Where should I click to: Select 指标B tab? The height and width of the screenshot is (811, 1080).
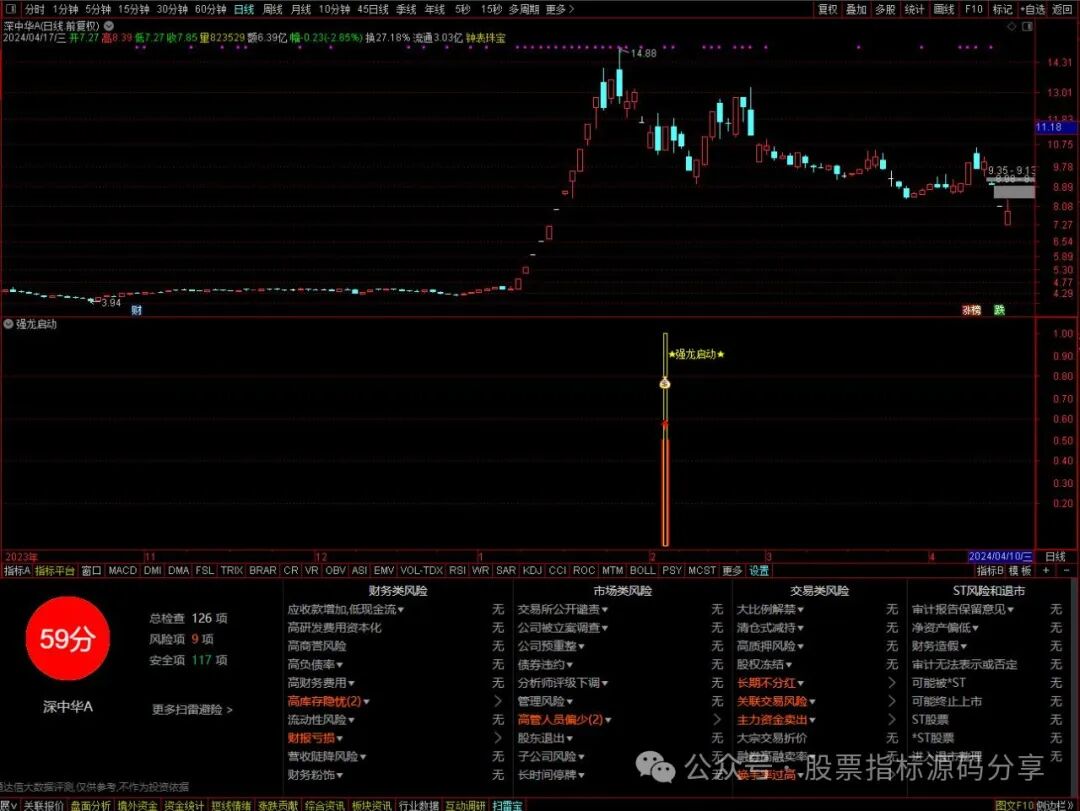[990, 571]
